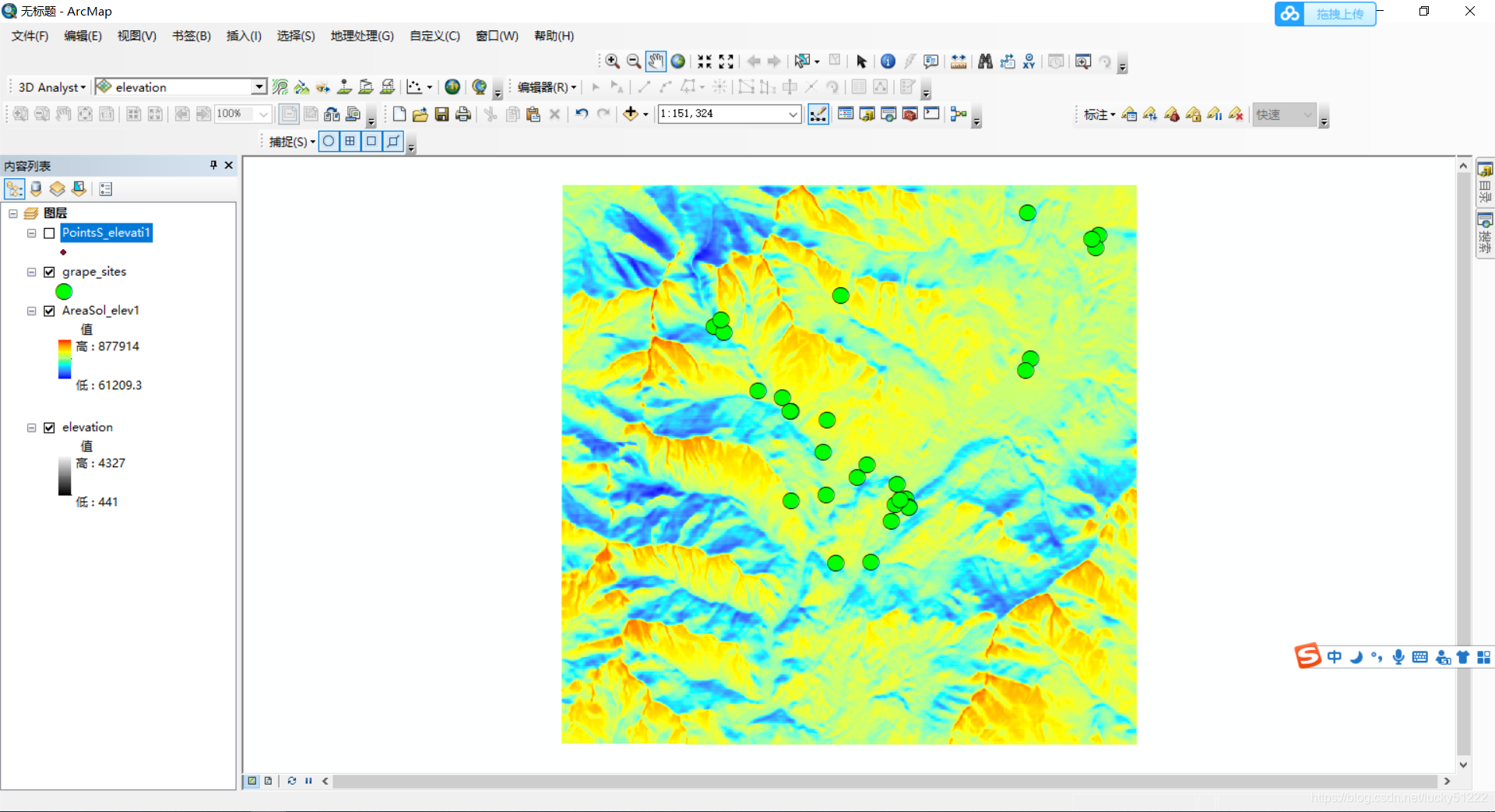Image resolution: width=1495 pixels, height=812 pixels.
Task: Open the Find binoculars tool
Action: click(985, 62)
